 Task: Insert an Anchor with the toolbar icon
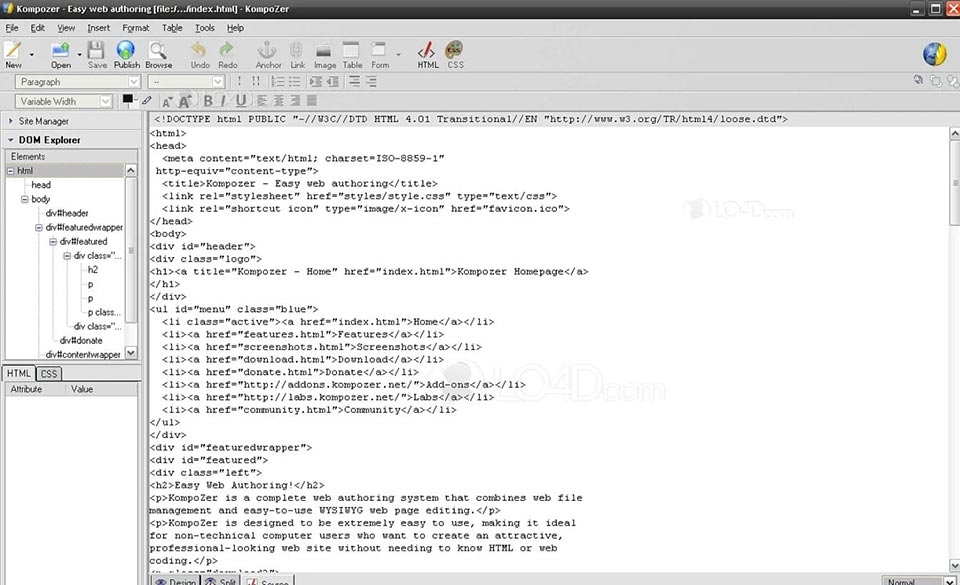pyautogui.click(x=267, y=50)
